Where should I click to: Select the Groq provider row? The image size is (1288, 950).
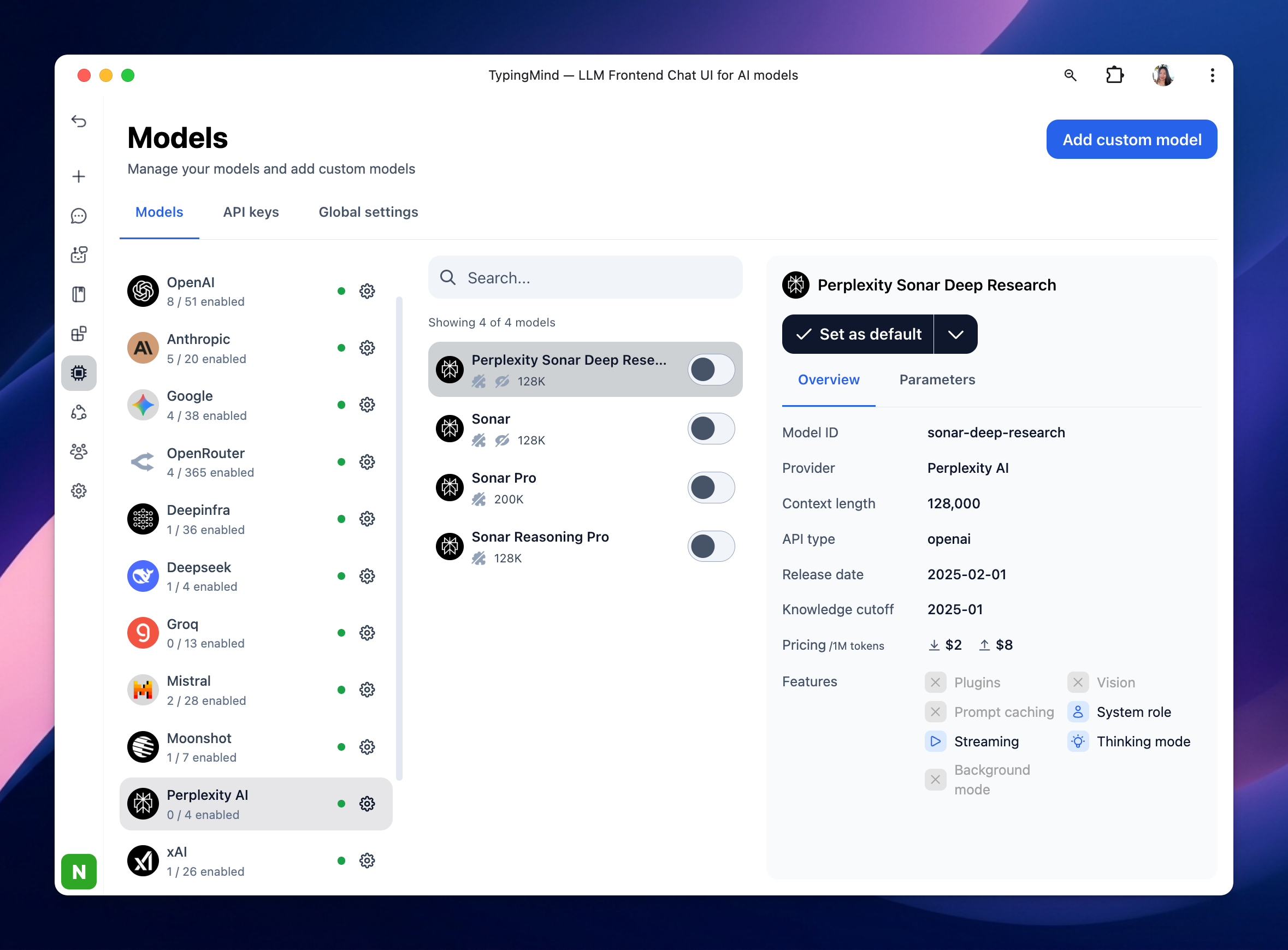pyautogui.click(x=256, y=634)
